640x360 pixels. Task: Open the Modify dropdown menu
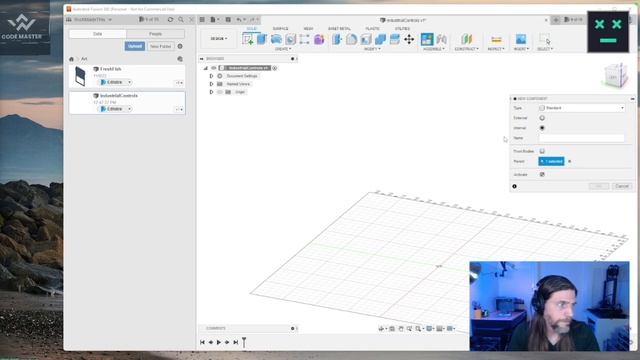click(x=372, y=49)
